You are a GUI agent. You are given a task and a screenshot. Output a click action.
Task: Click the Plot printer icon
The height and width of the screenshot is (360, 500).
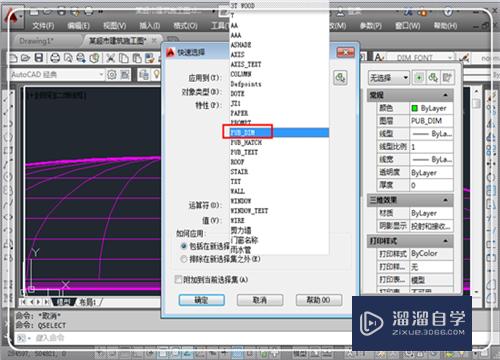point(55,58)
